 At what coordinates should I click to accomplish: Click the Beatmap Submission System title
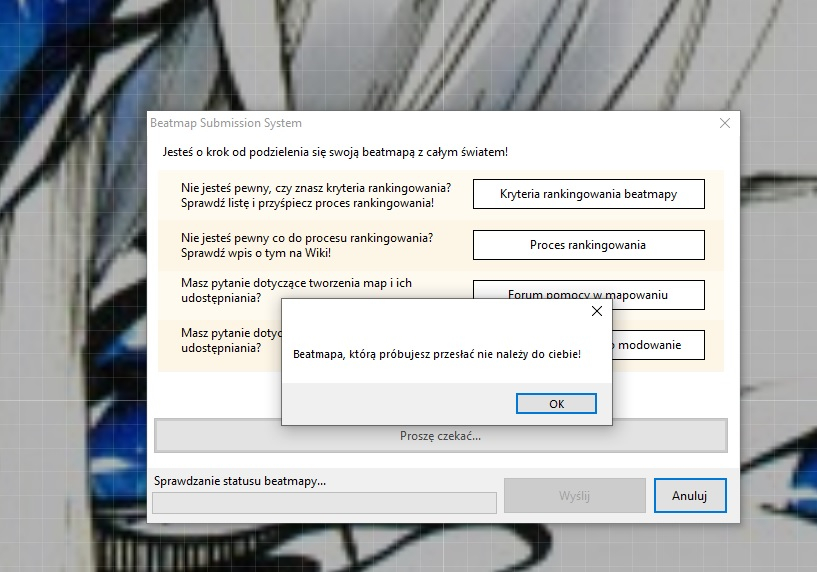click(x=226, y=123)
